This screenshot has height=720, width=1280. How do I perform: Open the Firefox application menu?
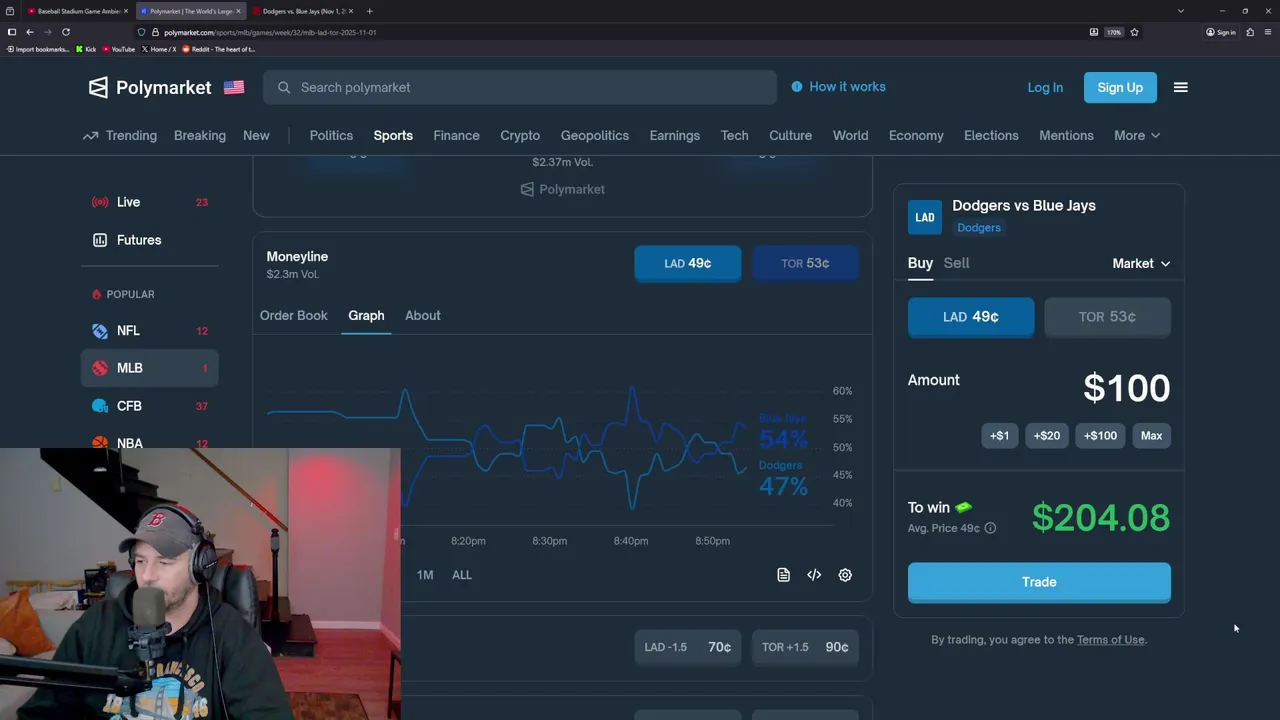pyautogui.click(x=1267, y=32)
